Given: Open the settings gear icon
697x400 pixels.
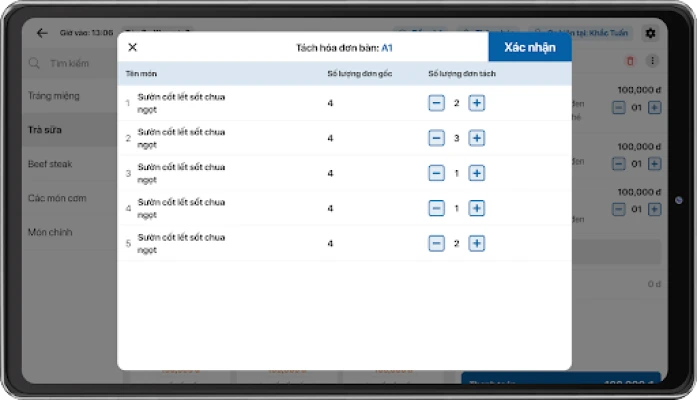Looking at the screenshot, I should pos(650,33).
